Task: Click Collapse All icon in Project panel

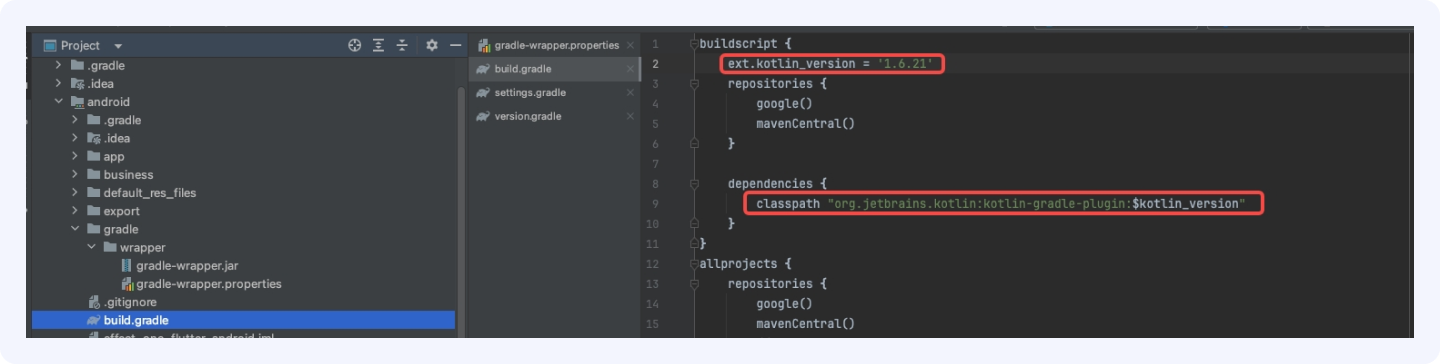Action: tap(403, 45)
